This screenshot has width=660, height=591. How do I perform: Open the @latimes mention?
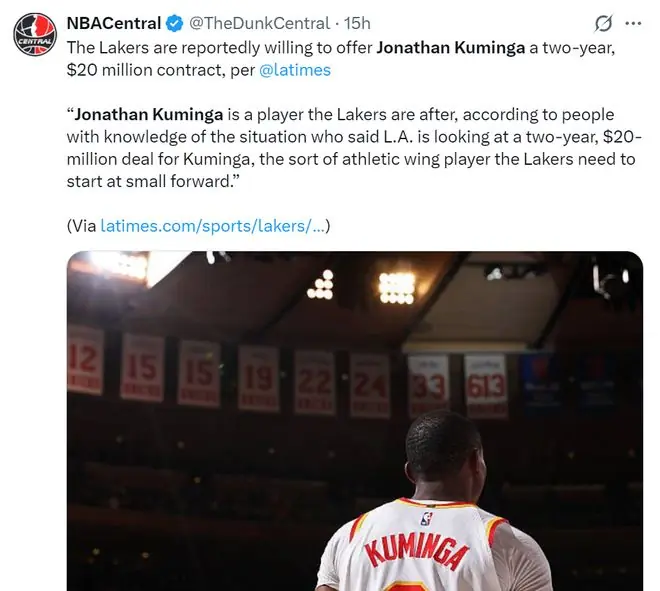[x=295, y=70]
